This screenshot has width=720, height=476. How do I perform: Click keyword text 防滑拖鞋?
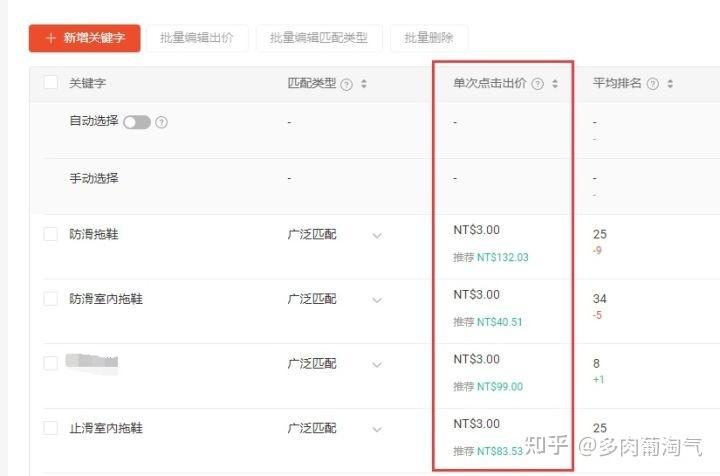coord(94,235)
